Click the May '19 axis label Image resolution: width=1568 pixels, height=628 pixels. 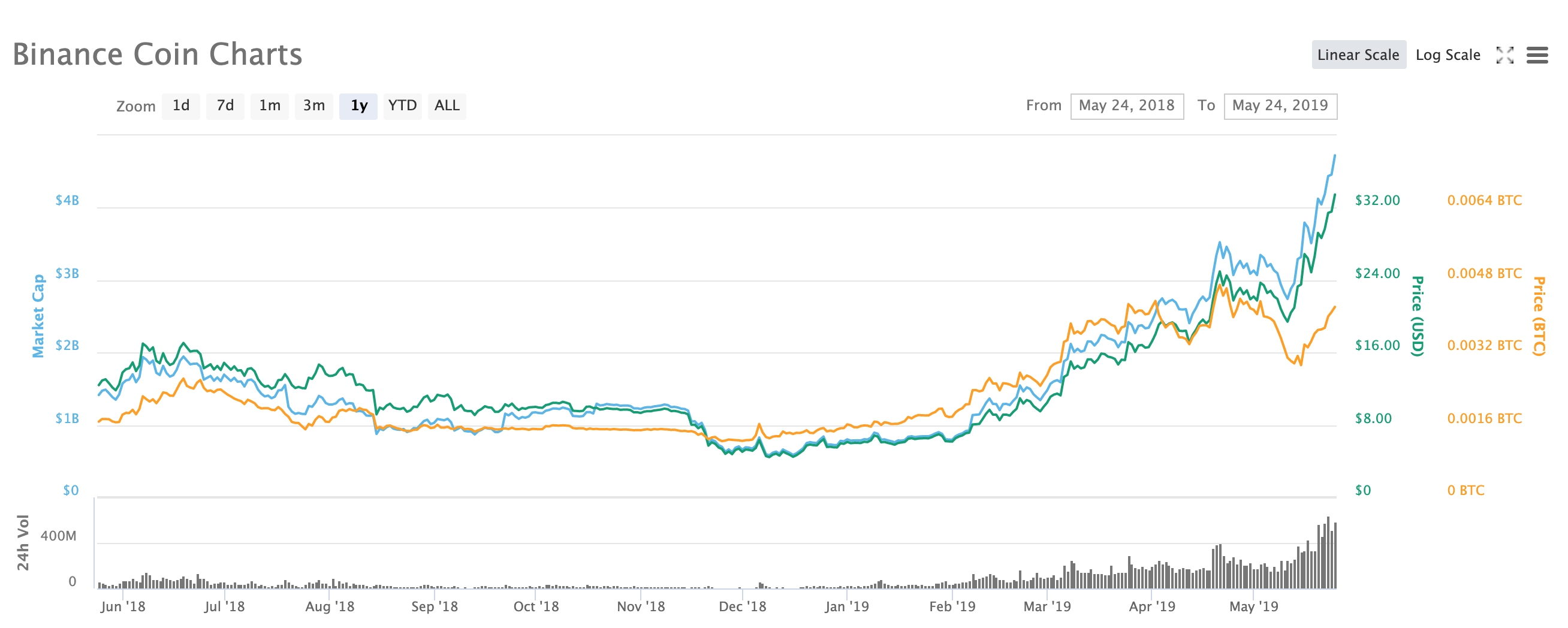(x=1254, y=606)
